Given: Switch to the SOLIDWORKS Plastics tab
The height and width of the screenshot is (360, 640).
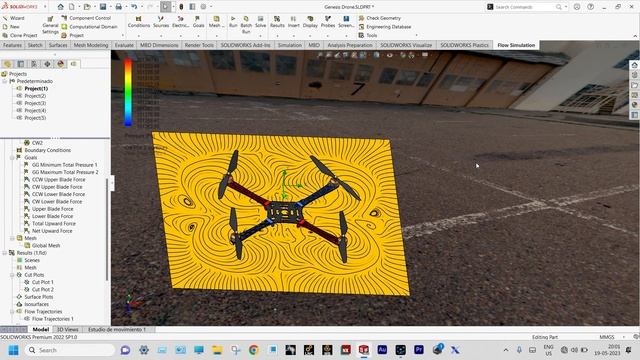Looking at the screenshot, I should 464,45.
